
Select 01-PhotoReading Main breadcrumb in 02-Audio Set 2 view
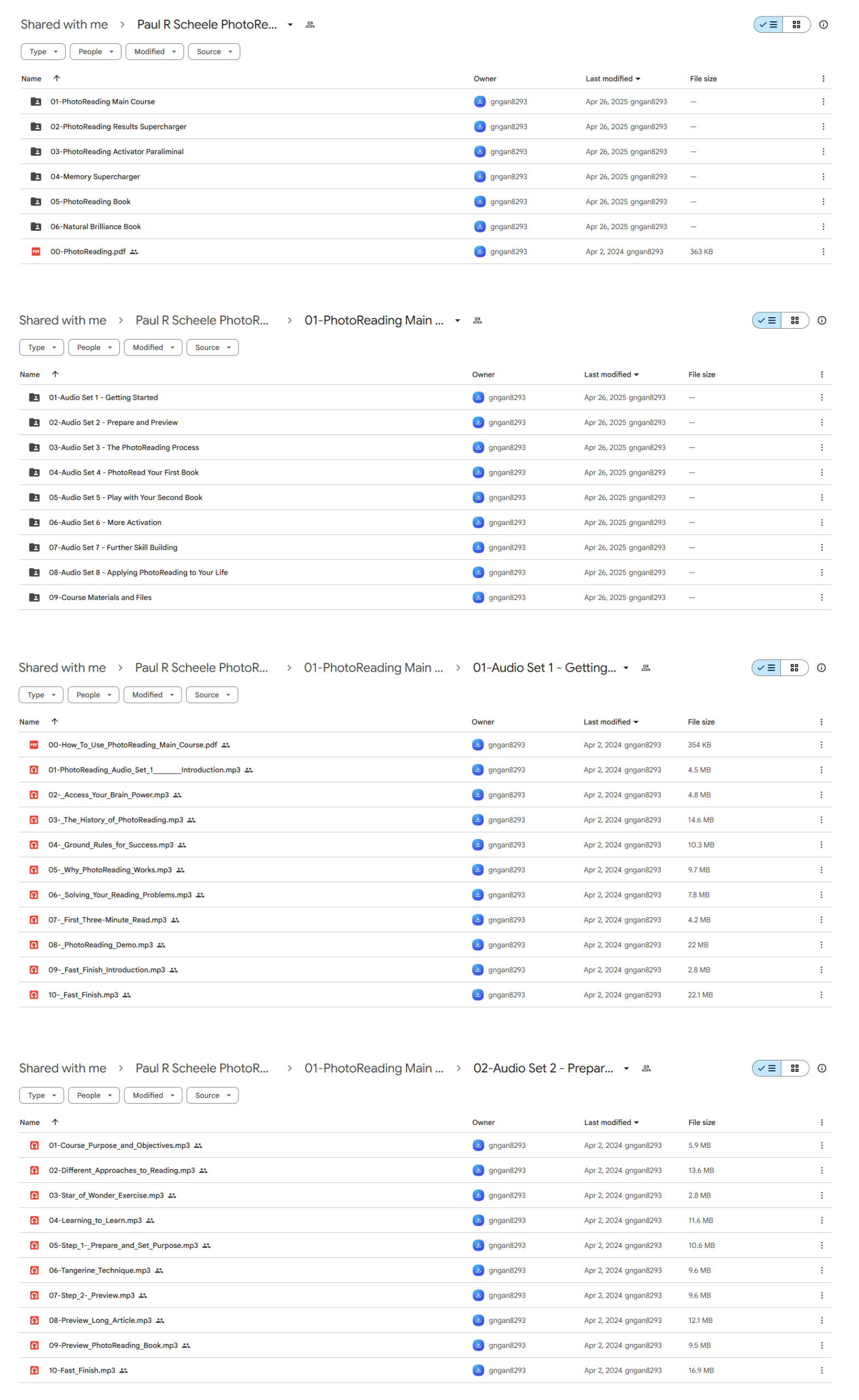point(374,1068)
